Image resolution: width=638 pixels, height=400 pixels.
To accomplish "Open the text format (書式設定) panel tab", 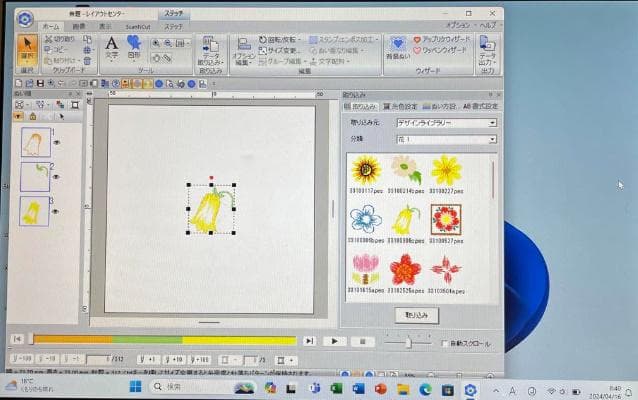I will pyautogui.click(x=480, y=106).
